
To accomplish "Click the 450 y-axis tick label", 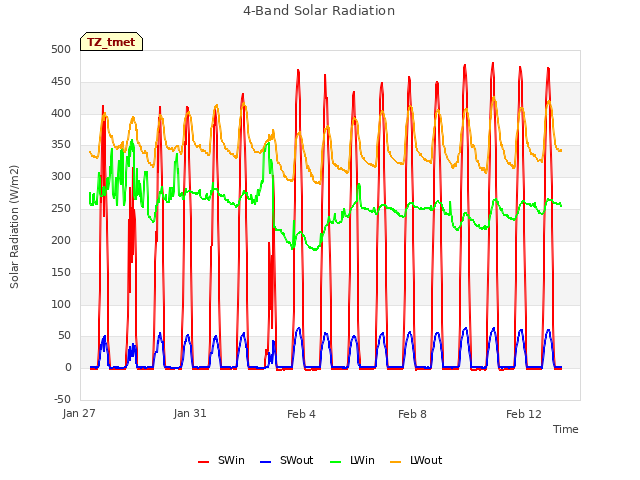I will 61,81.
